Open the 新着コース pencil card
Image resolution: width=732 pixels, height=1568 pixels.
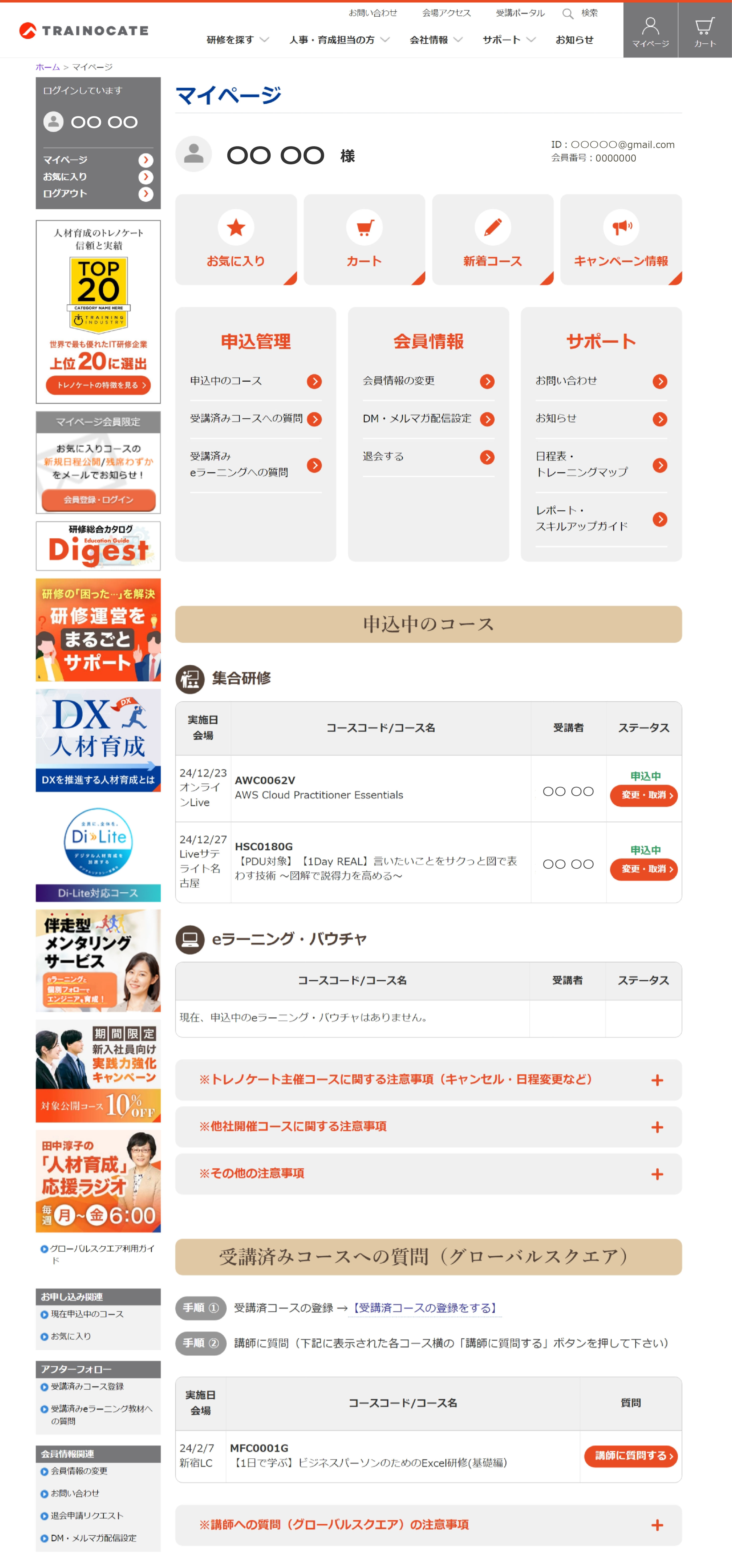coord(493,239)
